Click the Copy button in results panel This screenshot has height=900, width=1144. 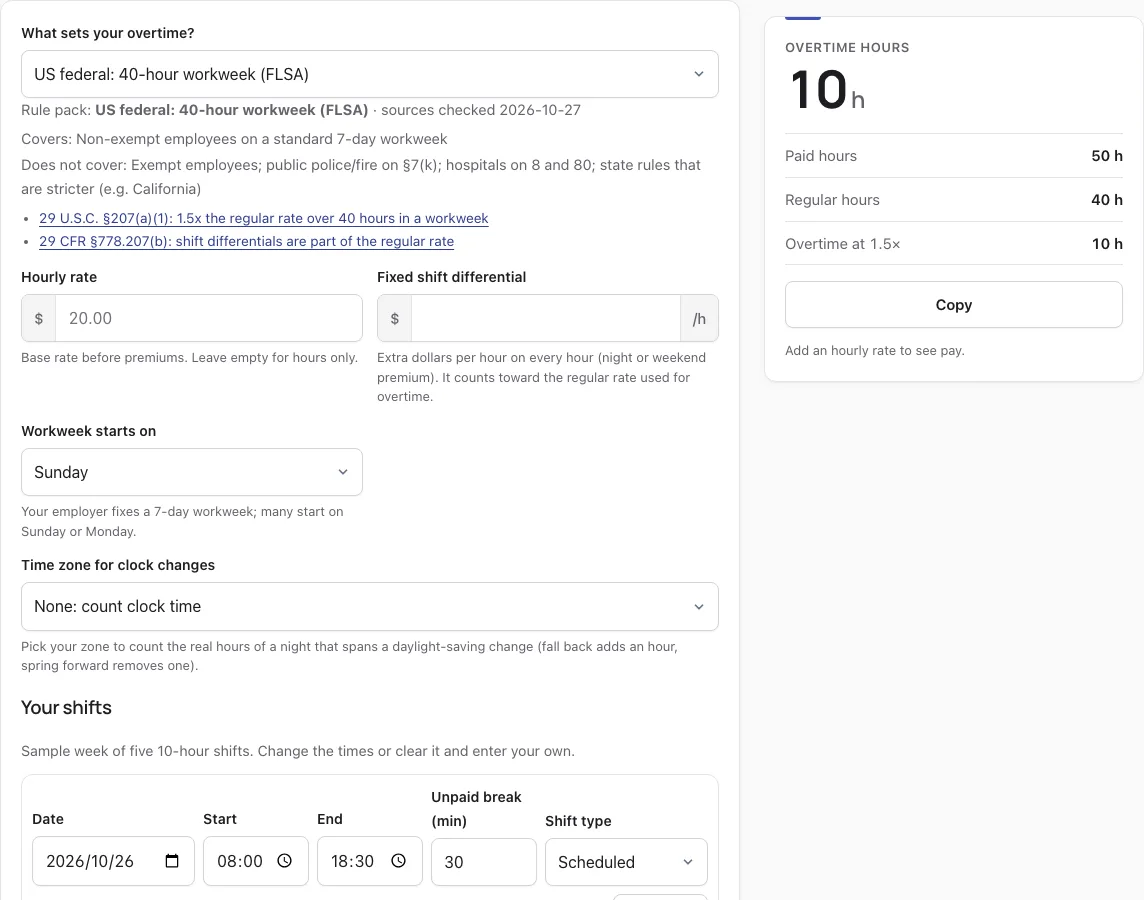[954, 305]
